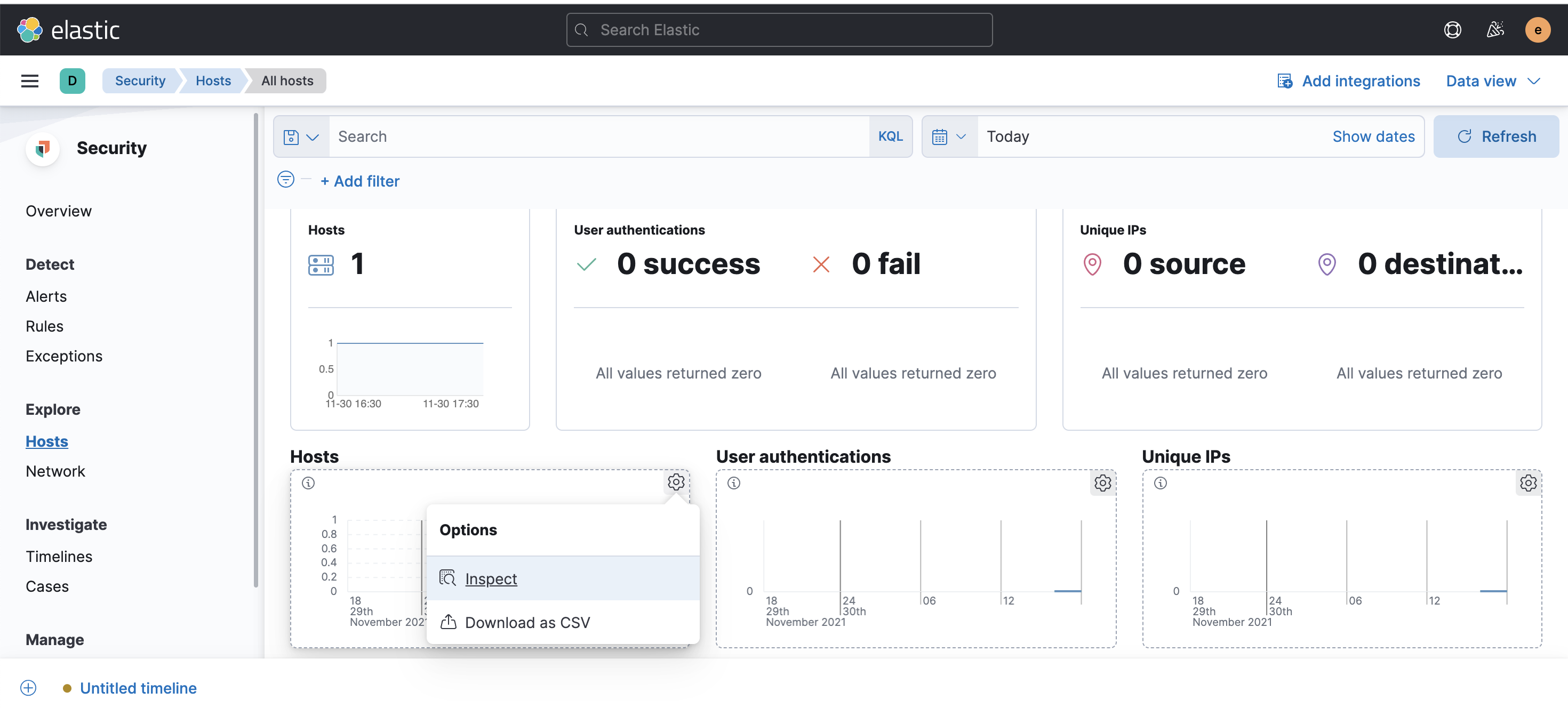
Task: Click the gear icon on User authentications chart
Action: 1102,483
